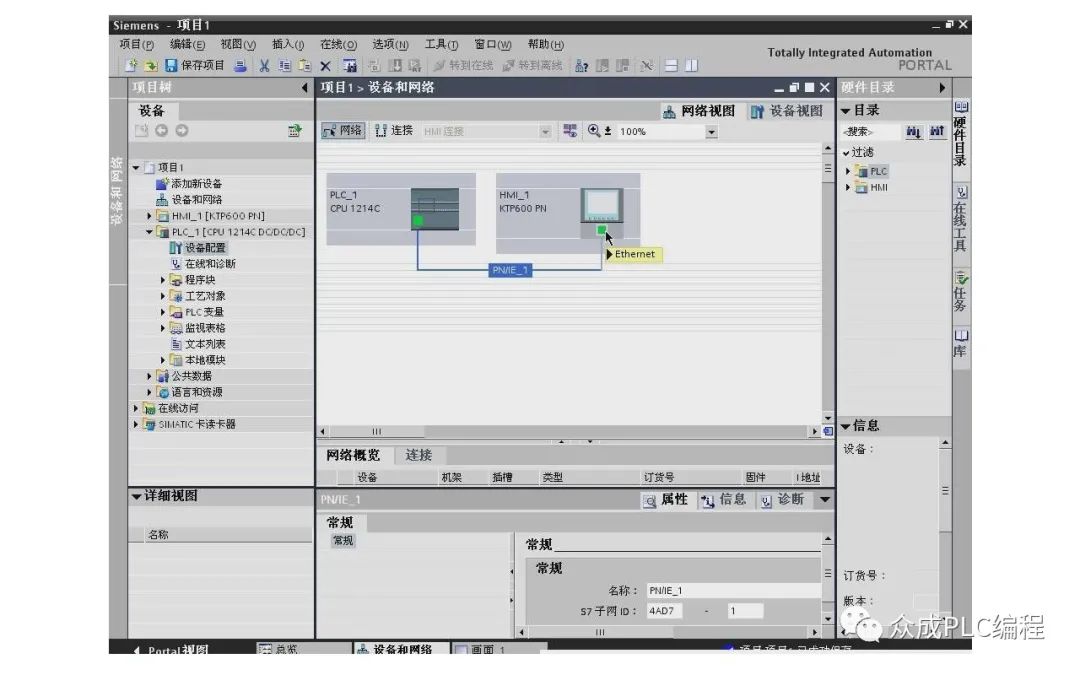Click the PLC_1 CPU 1214C device image
Screen dimensions: 1080x675
pos(435,209)
